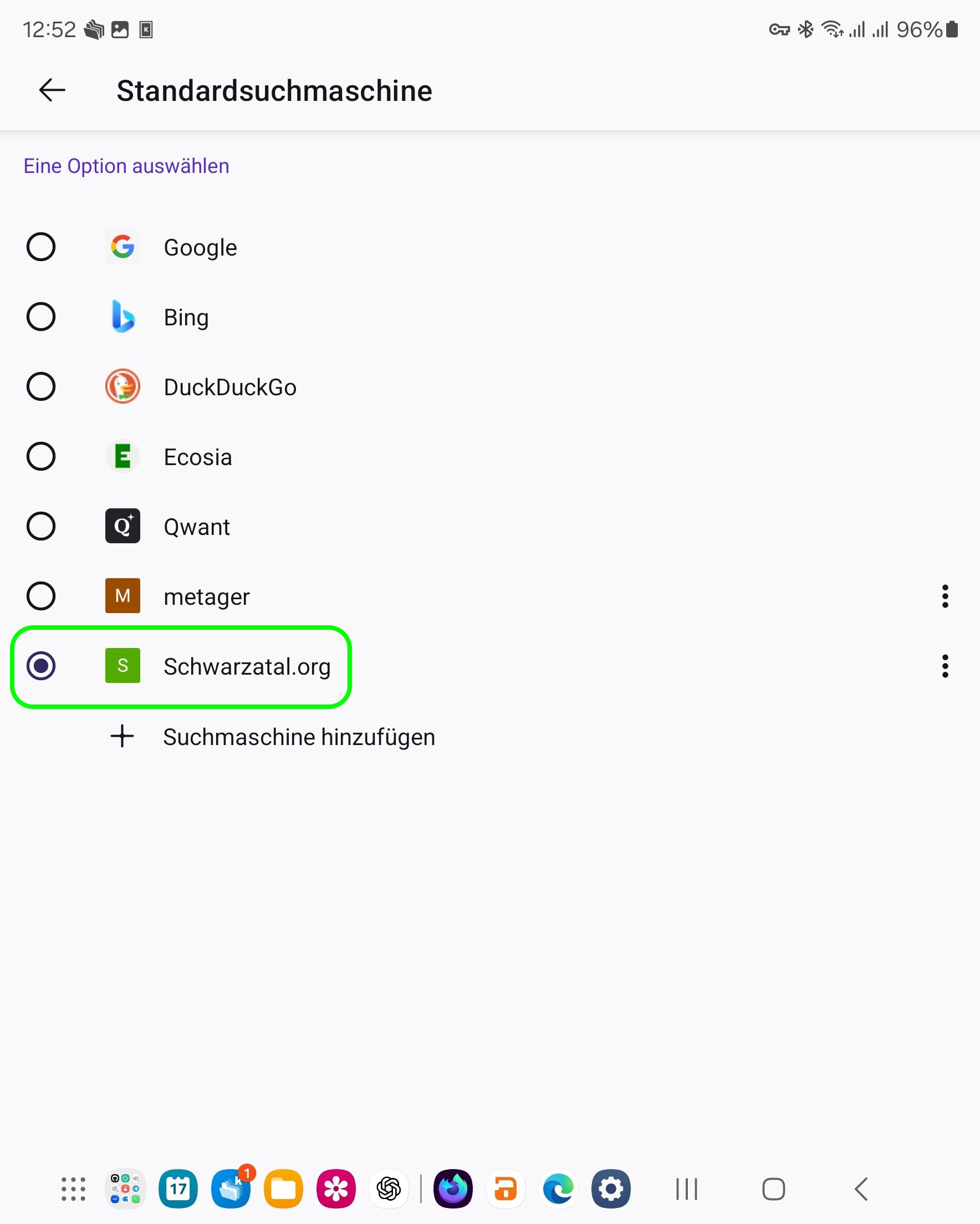Select Google as default search engine

(41, 247)
